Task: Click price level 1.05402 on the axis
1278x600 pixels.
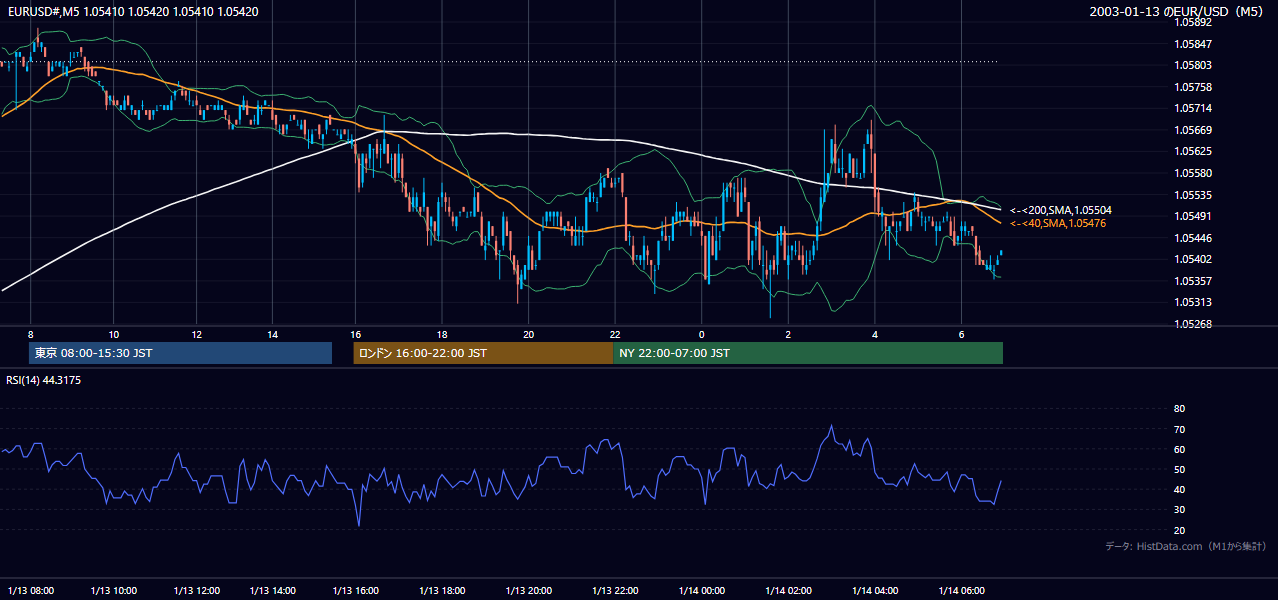Action: 1193,259
